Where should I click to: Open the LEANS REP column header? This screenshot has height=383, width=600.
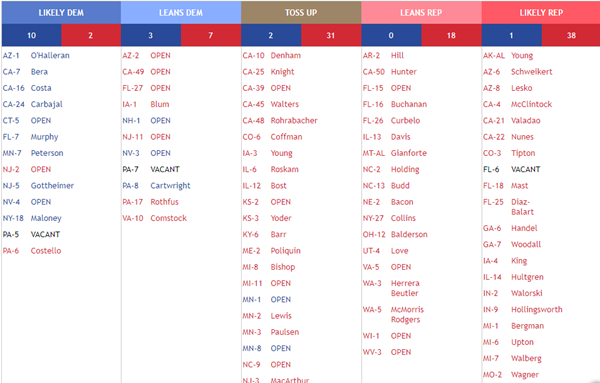(x=421, y=13)
